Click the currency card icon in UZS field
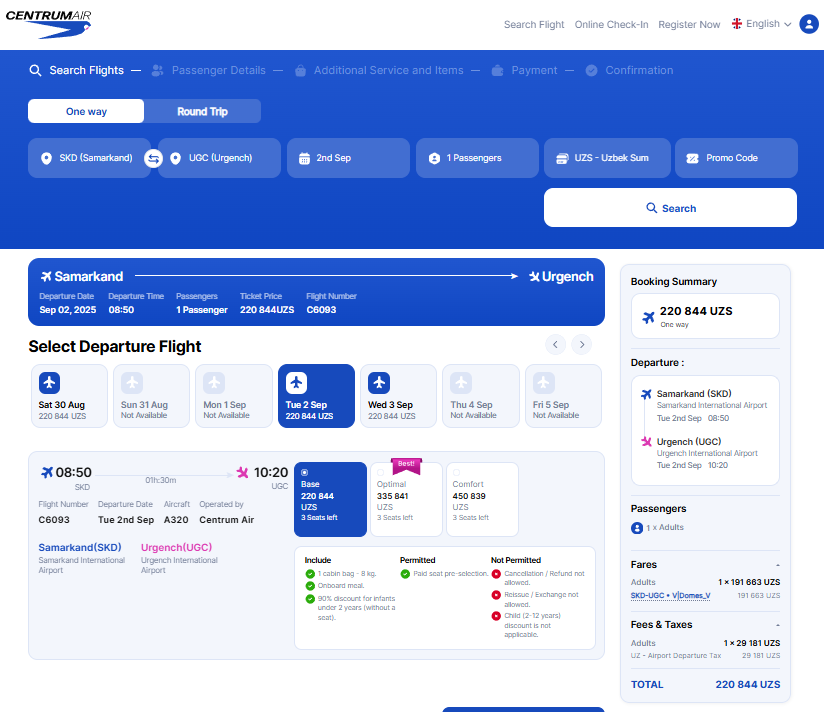This screenshot has width=824, height=712. [562, 158]
